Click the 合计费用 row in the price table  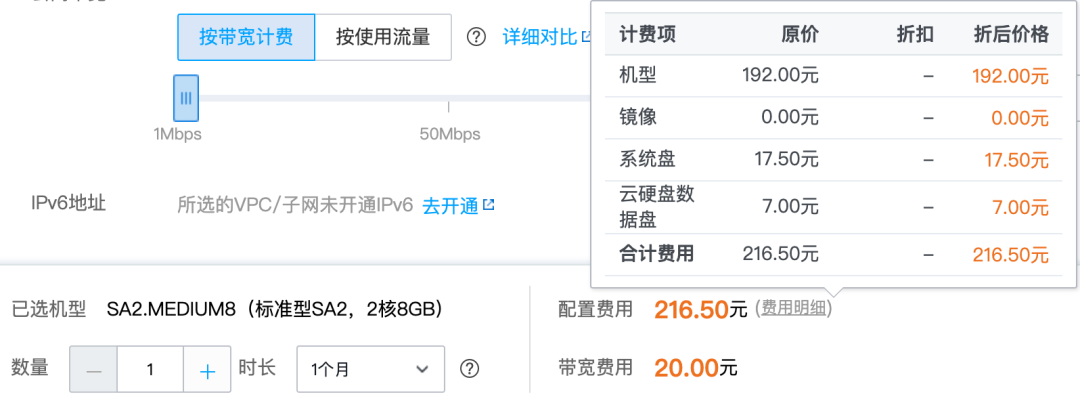point(656,254)
